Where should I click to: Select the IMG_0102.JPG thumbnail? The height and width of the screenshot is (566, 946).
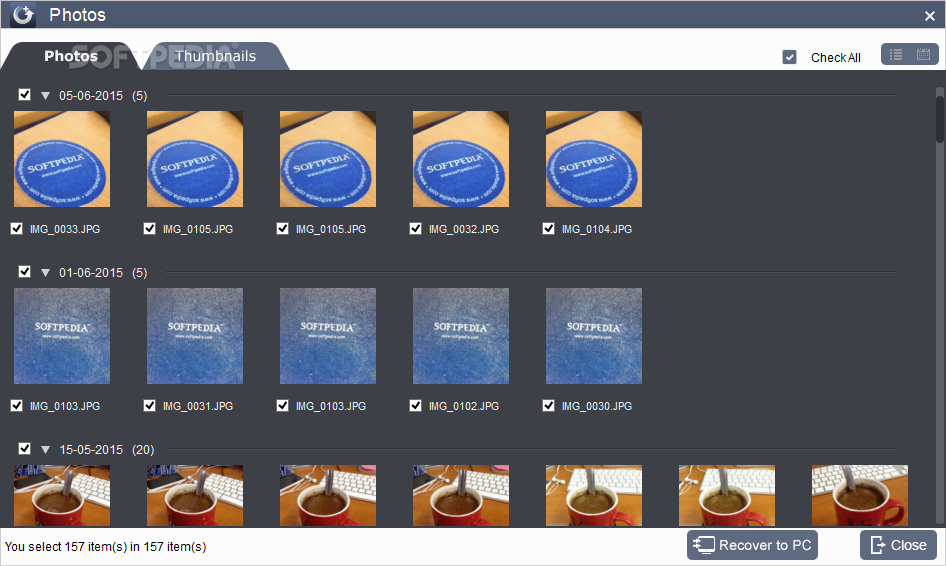(x=461, y=336)
